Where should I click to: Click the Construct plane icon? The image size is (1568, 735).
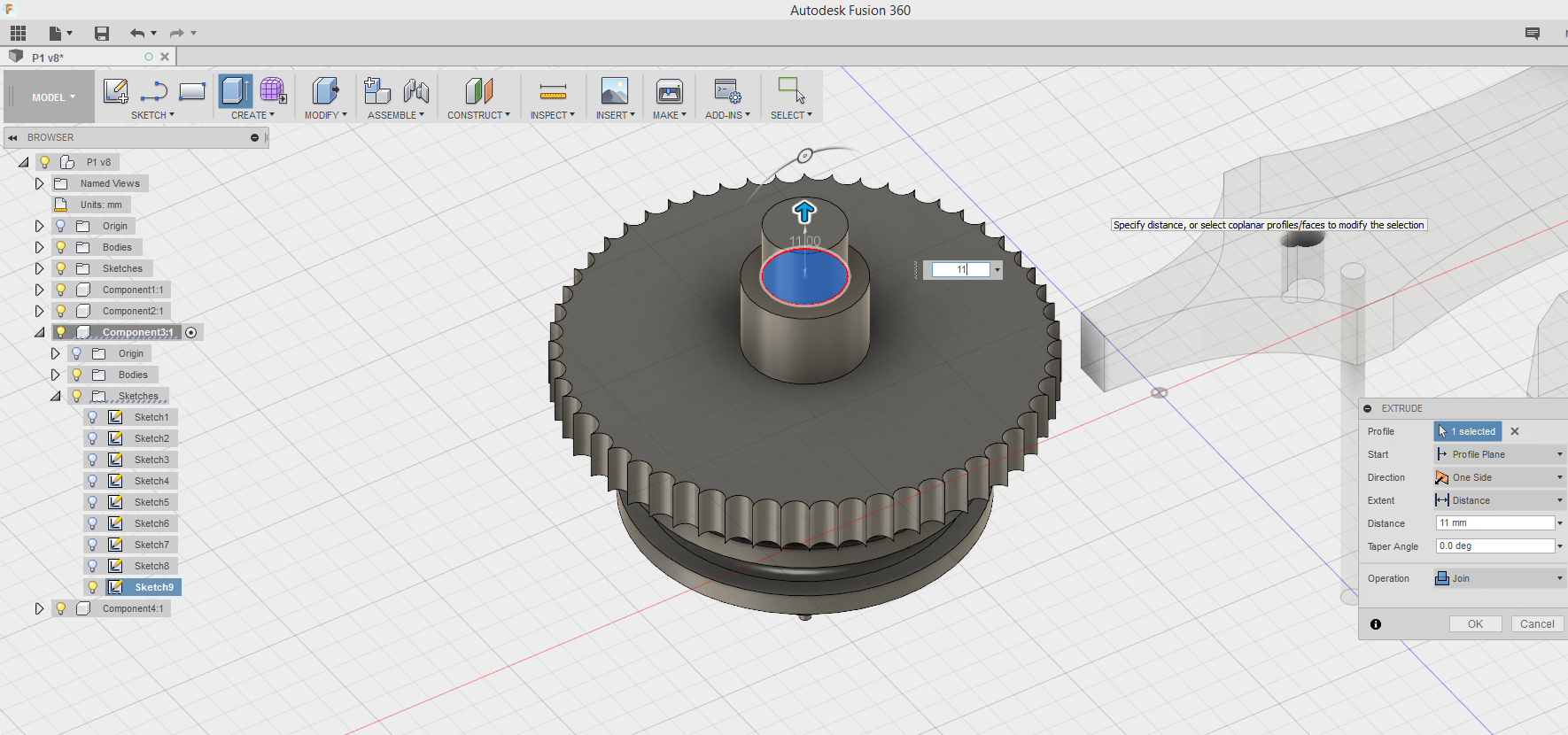click(x=478, y=91)
